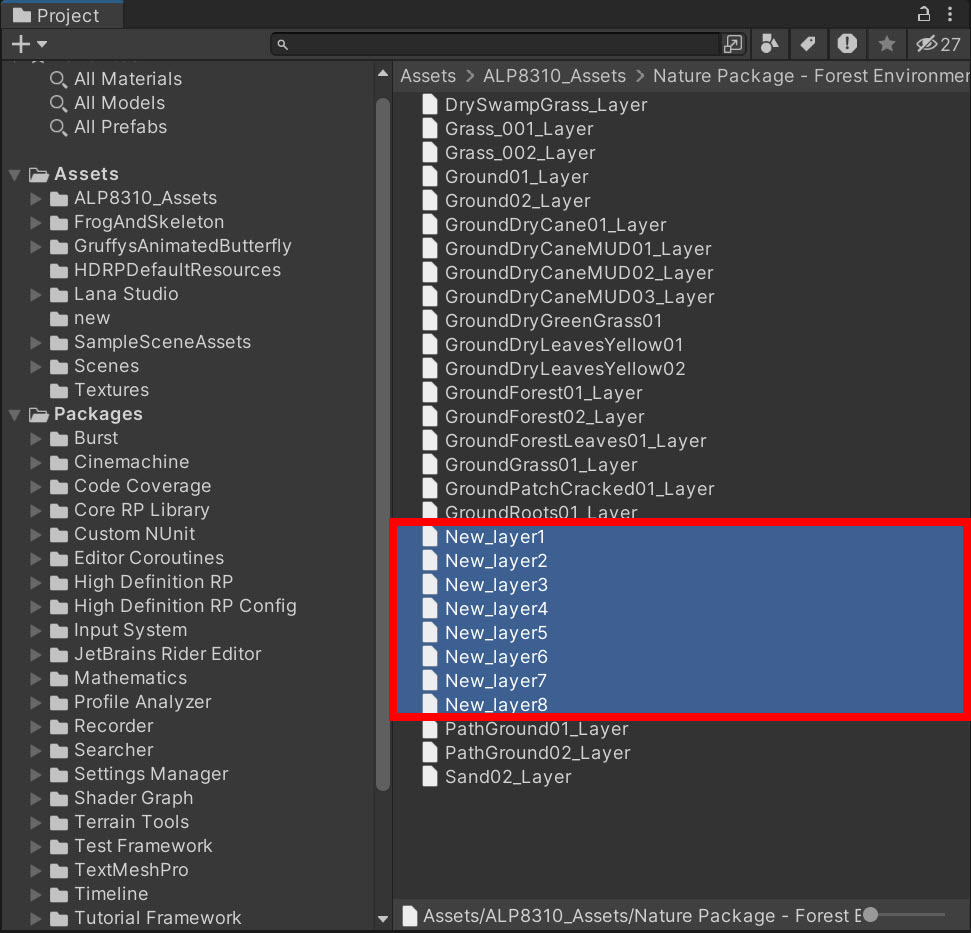The image size is (971, 933).
Task: Select the Code Coverage package folder
Action: click(130, 487)
